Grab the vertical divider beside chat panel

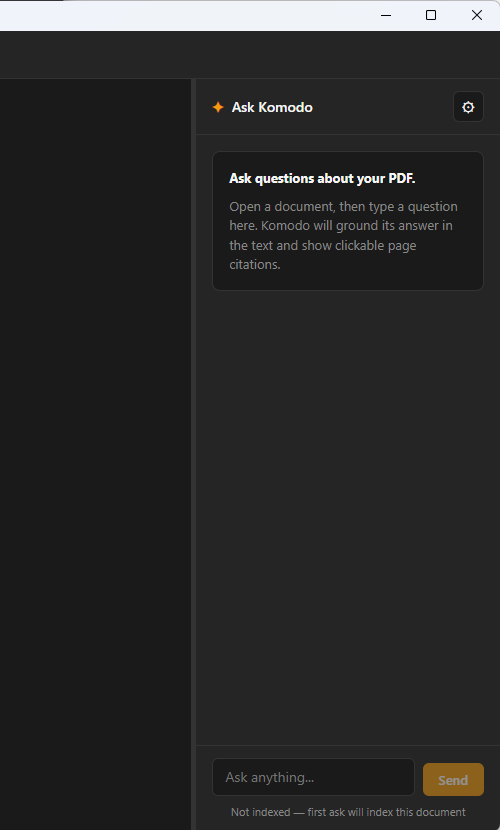click(193, 454)
